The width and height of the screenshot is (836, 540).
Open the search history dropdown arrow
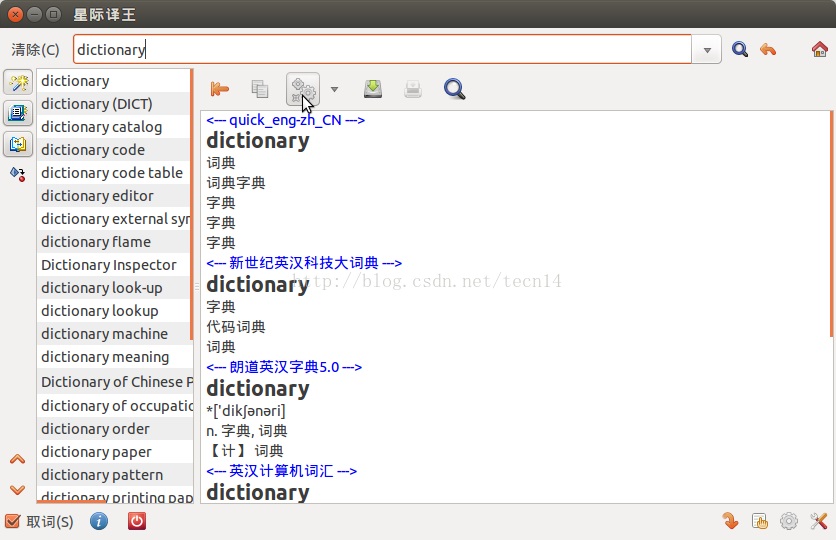click(x=707, y=50)
